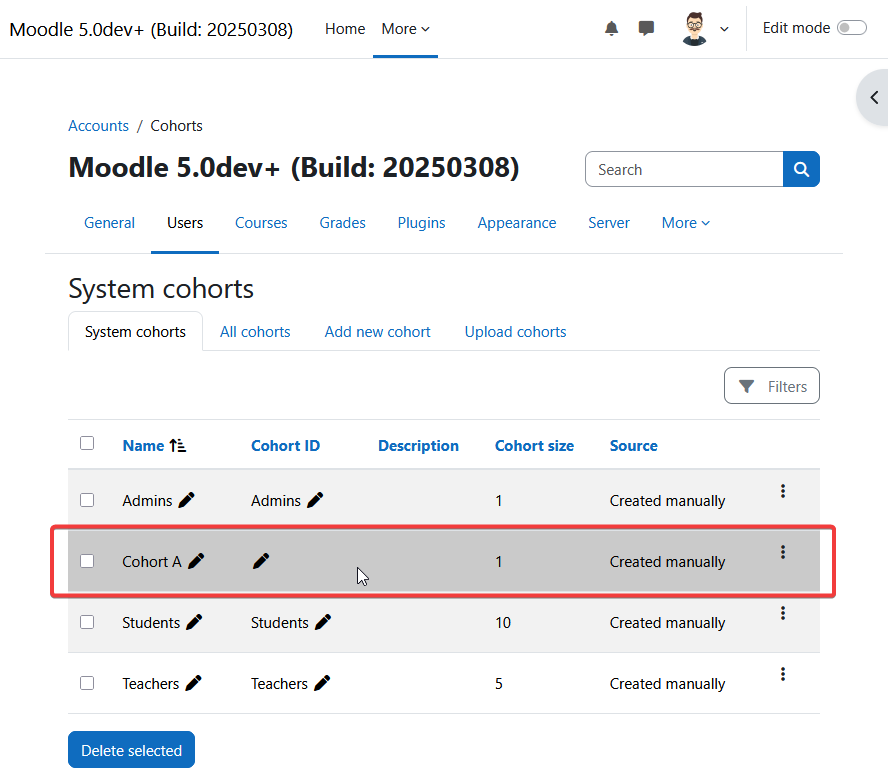
Task: Toggle the Edit mode switch
Action: coord(852,28)
